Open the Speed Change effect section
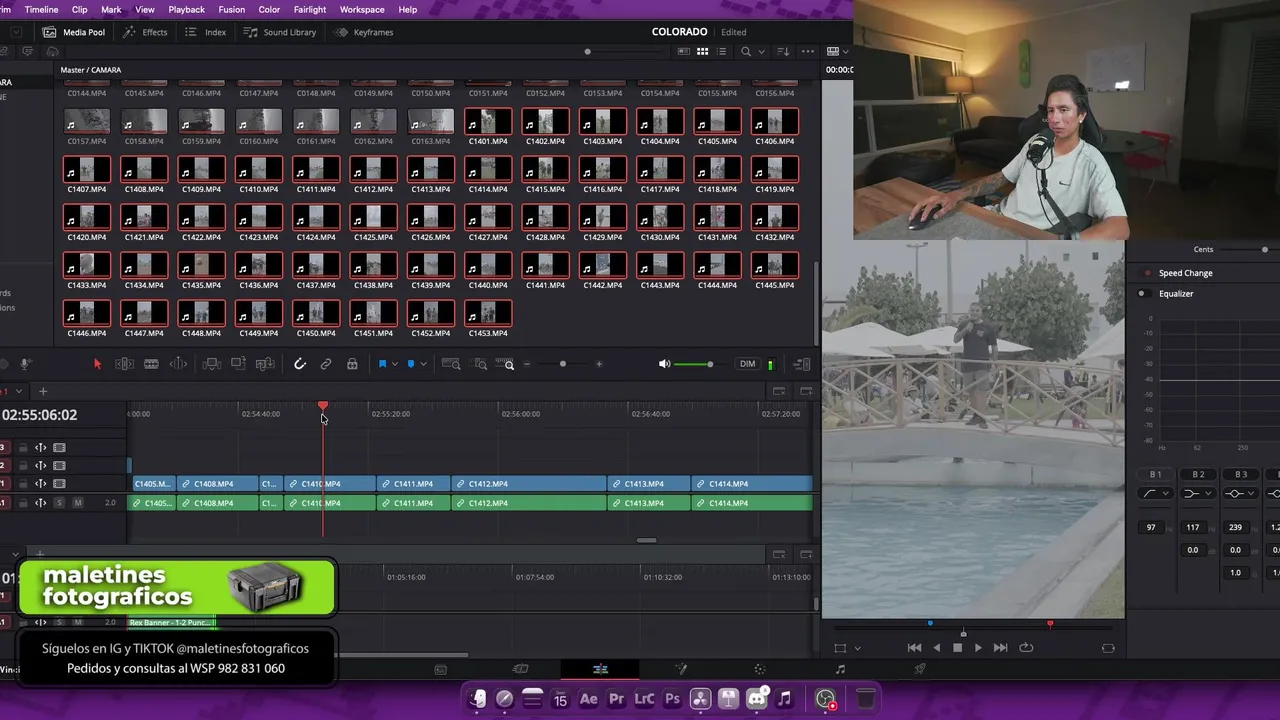This screenshot has width=1280, height=720. 1185,273
